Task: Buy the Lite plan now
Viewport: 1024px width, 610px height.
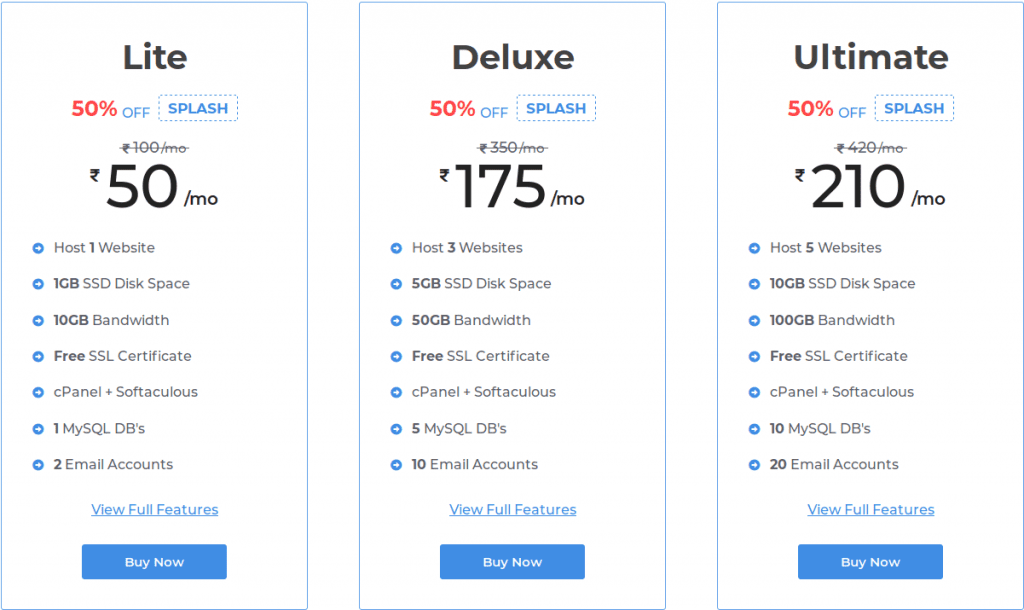Action: pyautogui.click(x=154, y=562)
